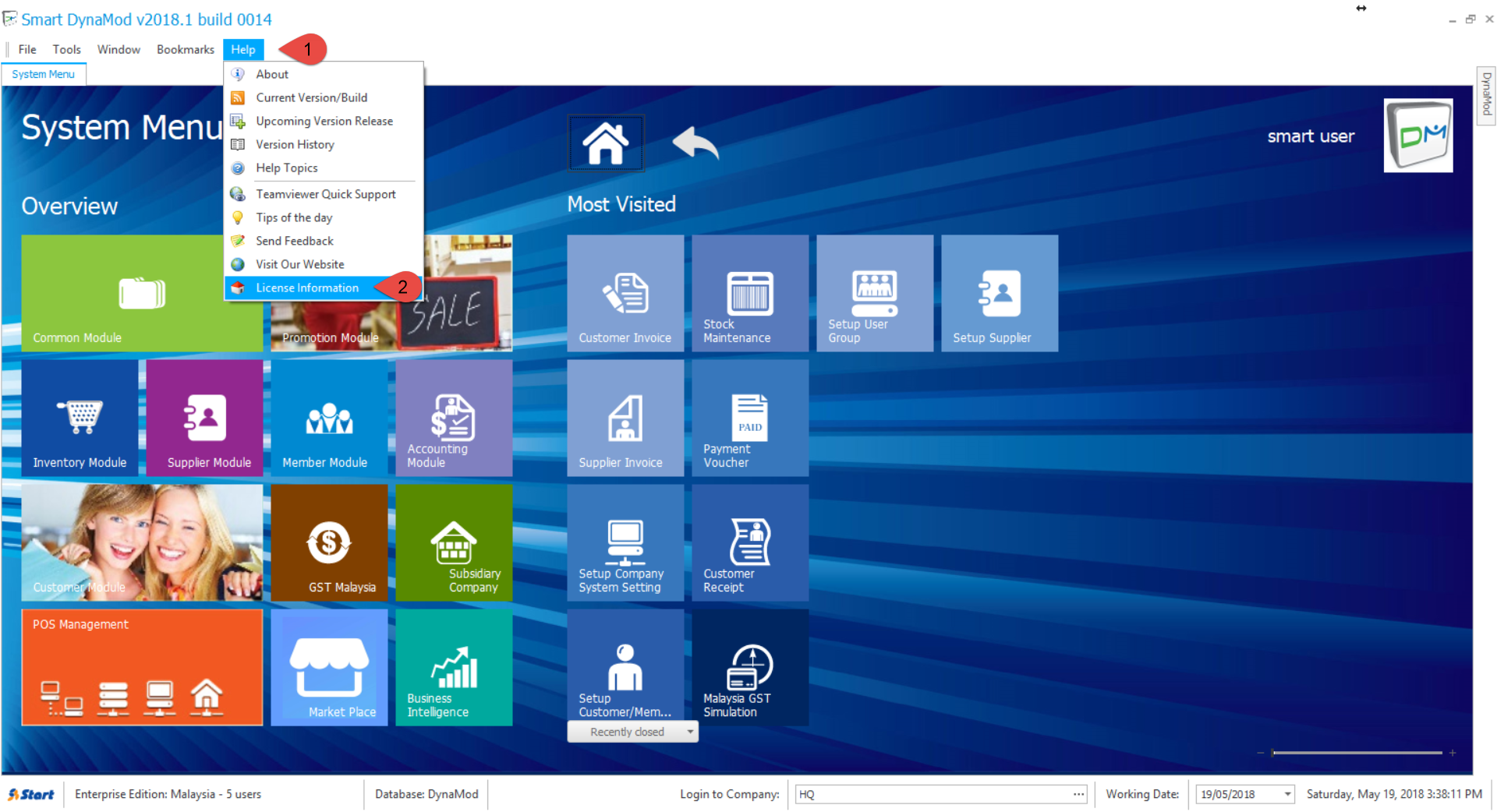This screenshot has width=1497, height=812.
Task: Open the Business Intelligence tile
Action: (x=454, y=667)
